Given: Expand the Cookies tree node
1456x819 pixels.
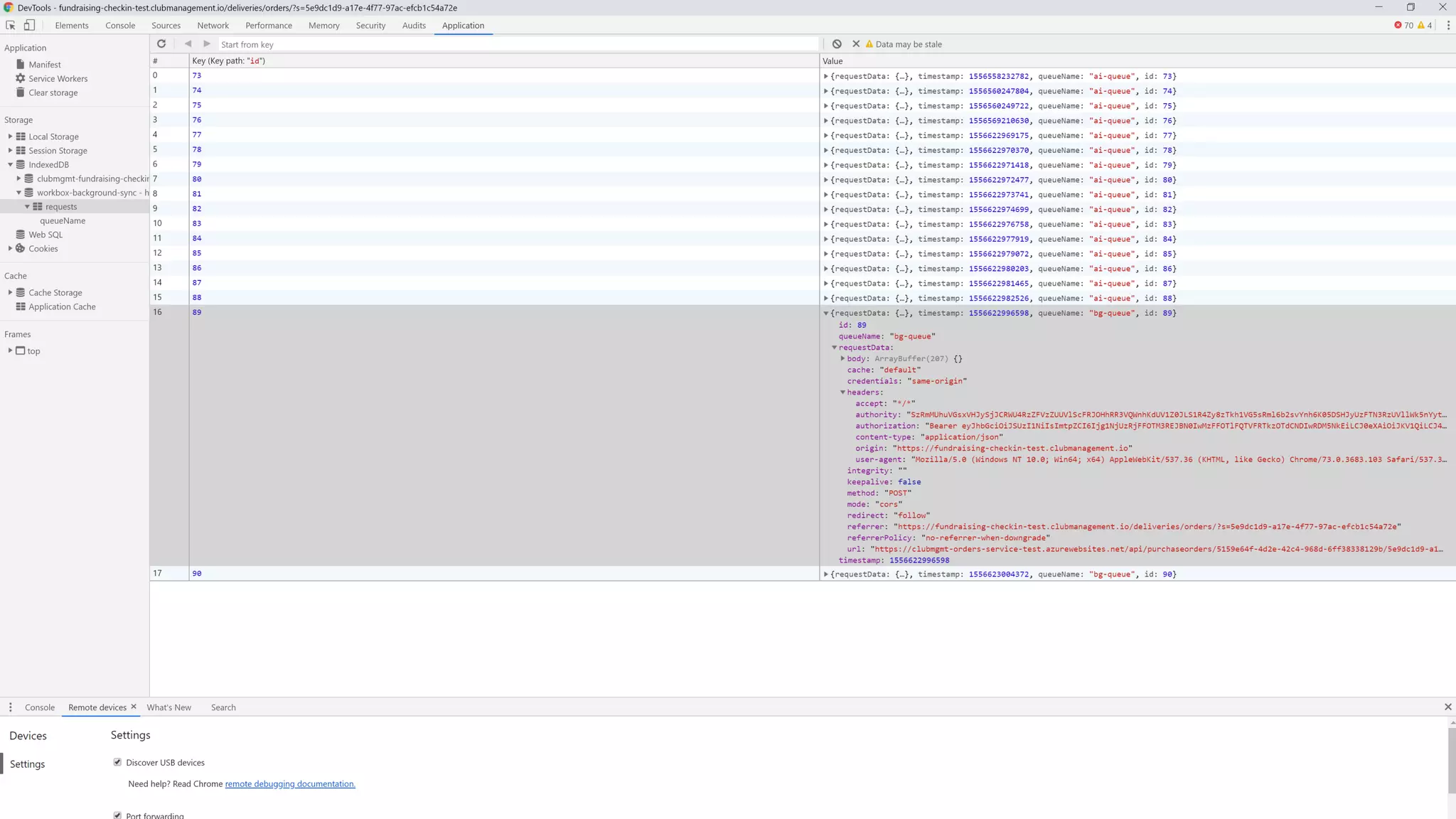Looking at the screenshot, I should coord(10,249).
